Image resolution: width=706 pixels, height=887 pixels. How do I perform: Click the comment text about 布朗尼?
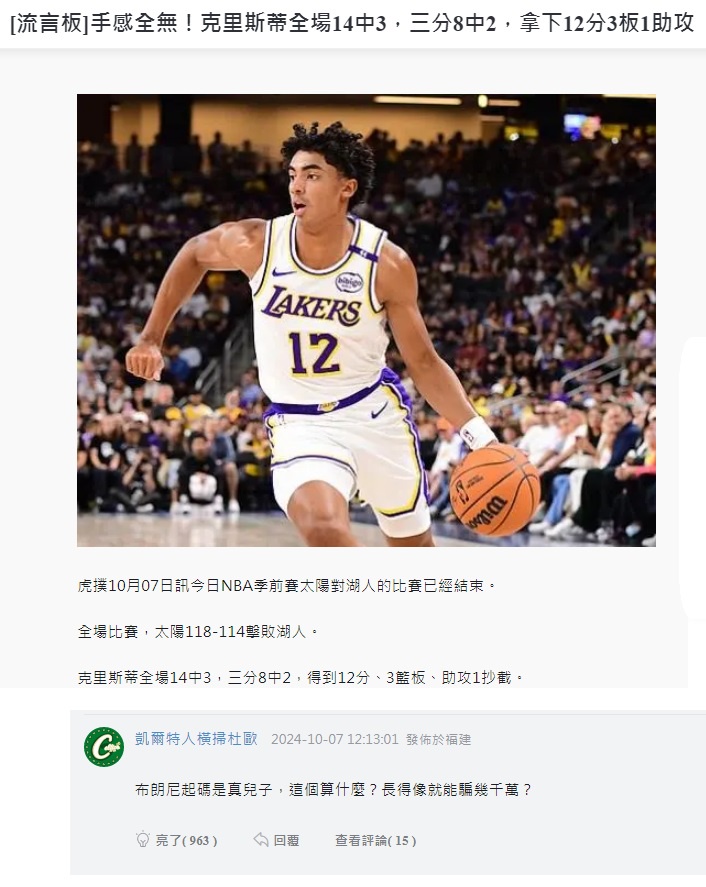[x=334, y=789]
